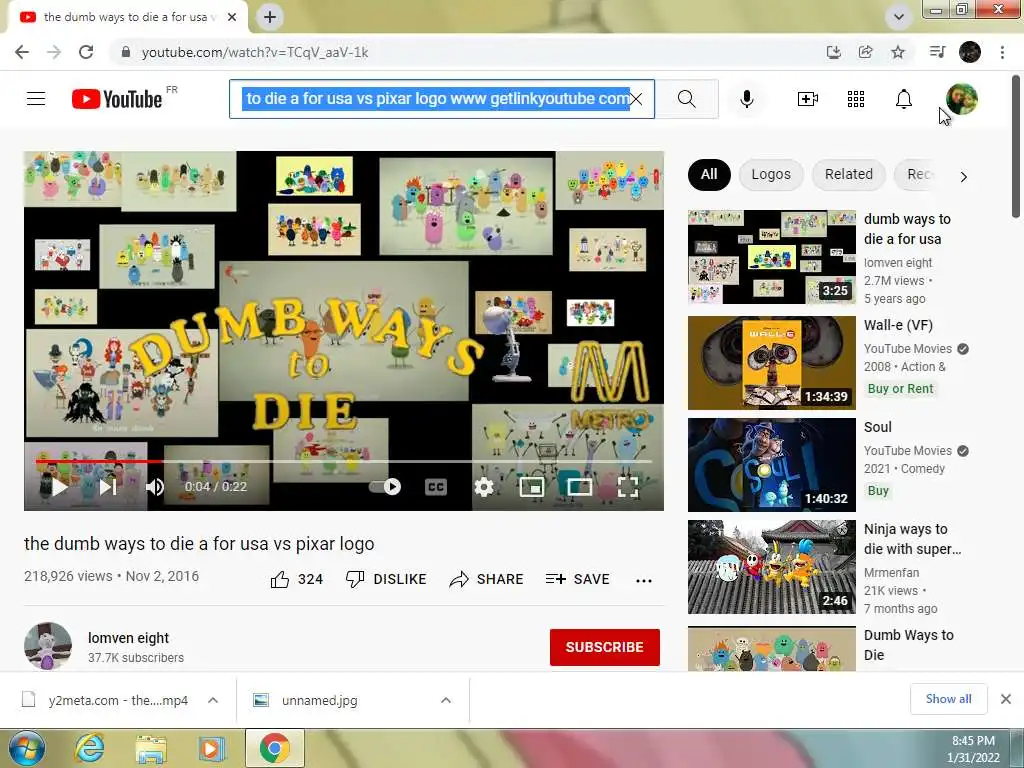1024x768 pixels.
Task: Click the address bar URL
Action: click(255, 52)
